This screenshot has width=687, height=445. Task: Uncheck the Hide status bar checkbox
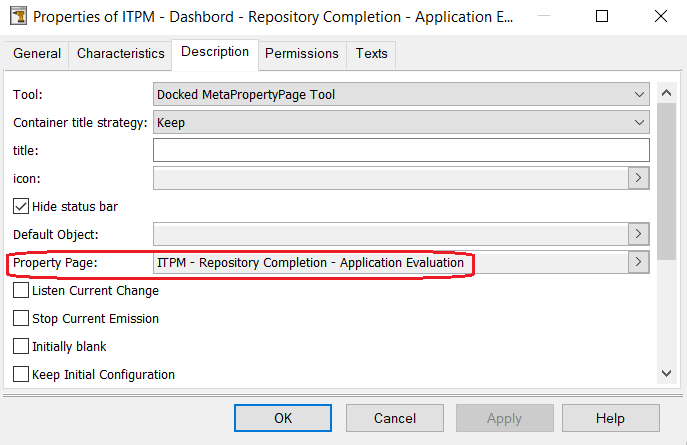[21, 206]
